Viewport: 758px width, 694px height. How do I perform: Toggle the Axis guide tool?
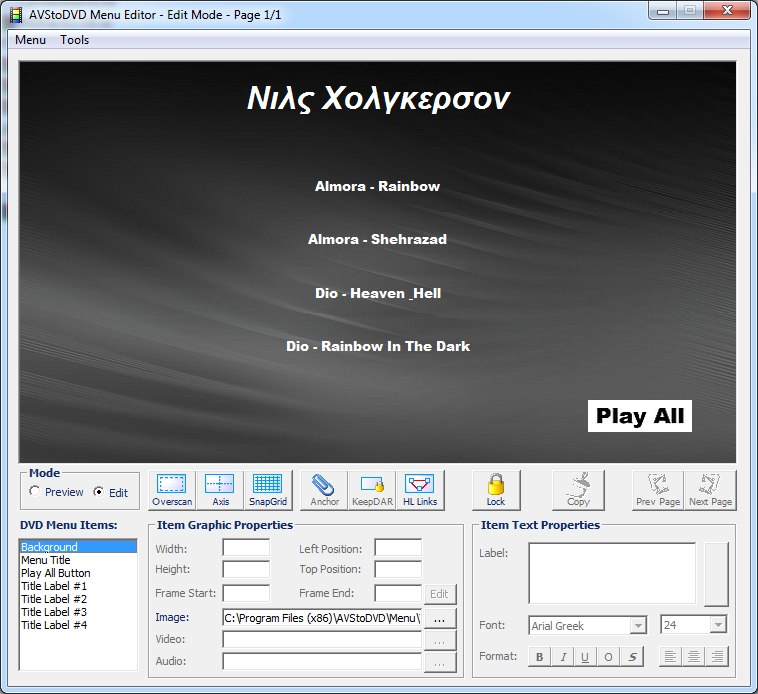[220, 490]
